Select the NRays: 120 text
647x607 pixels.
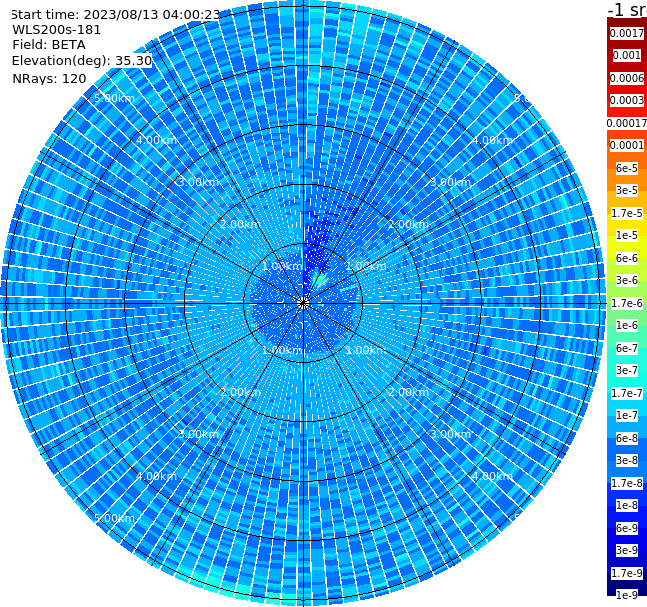coord(49,78)
